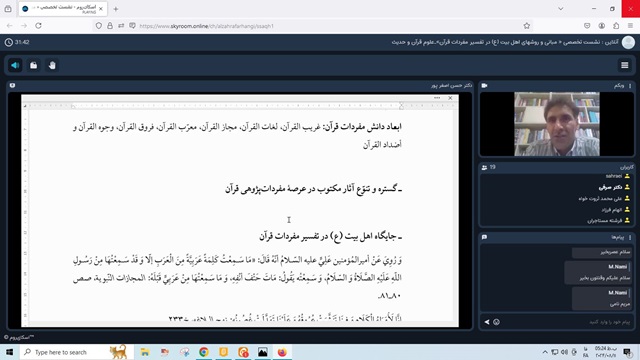640x360 pixels.
Task: Open Google Chrome from taskbar
Action: coord(204,352)
